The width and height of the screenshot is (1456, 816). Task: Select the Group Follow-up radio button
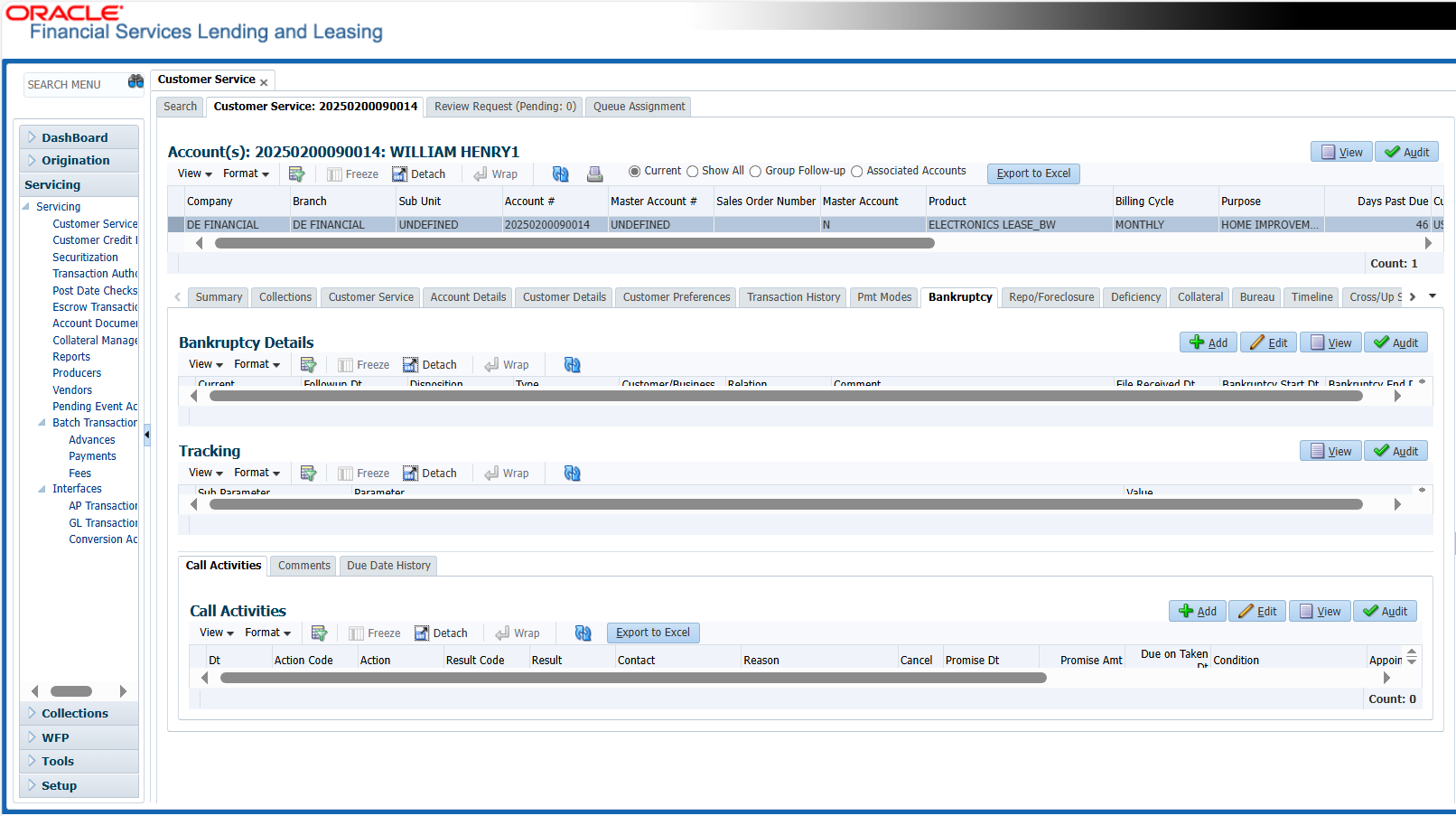point(755,172)
